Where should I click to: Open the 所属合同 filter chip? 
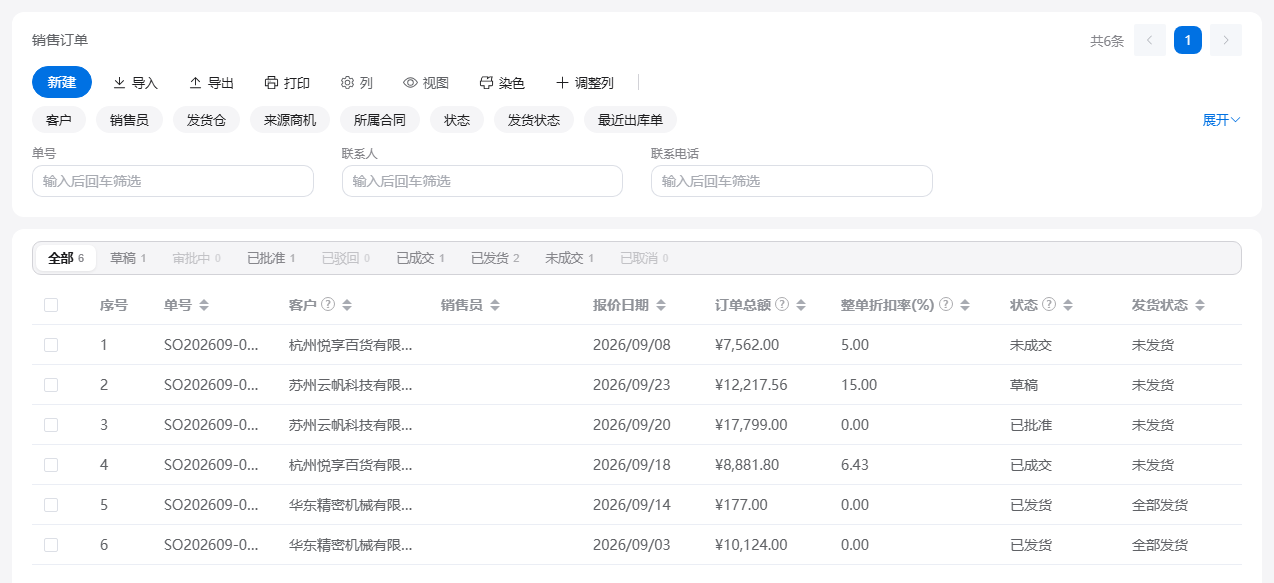coord(380,120)
